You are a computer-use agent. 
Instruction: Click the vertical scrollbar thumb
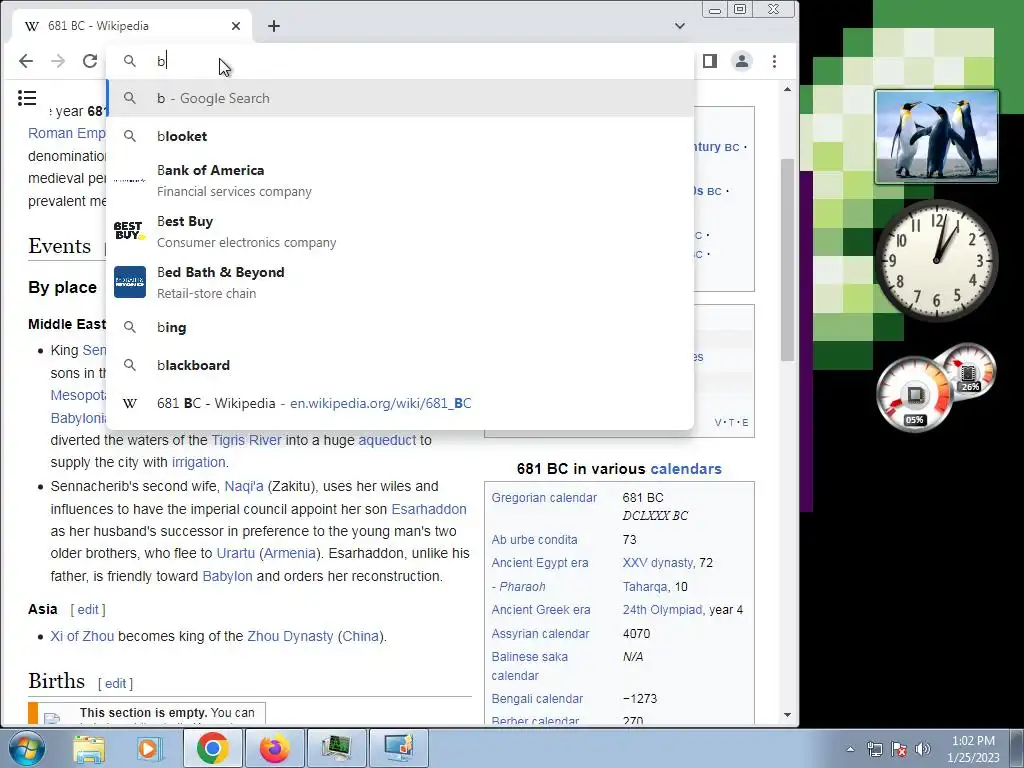[x=788, y=259]
